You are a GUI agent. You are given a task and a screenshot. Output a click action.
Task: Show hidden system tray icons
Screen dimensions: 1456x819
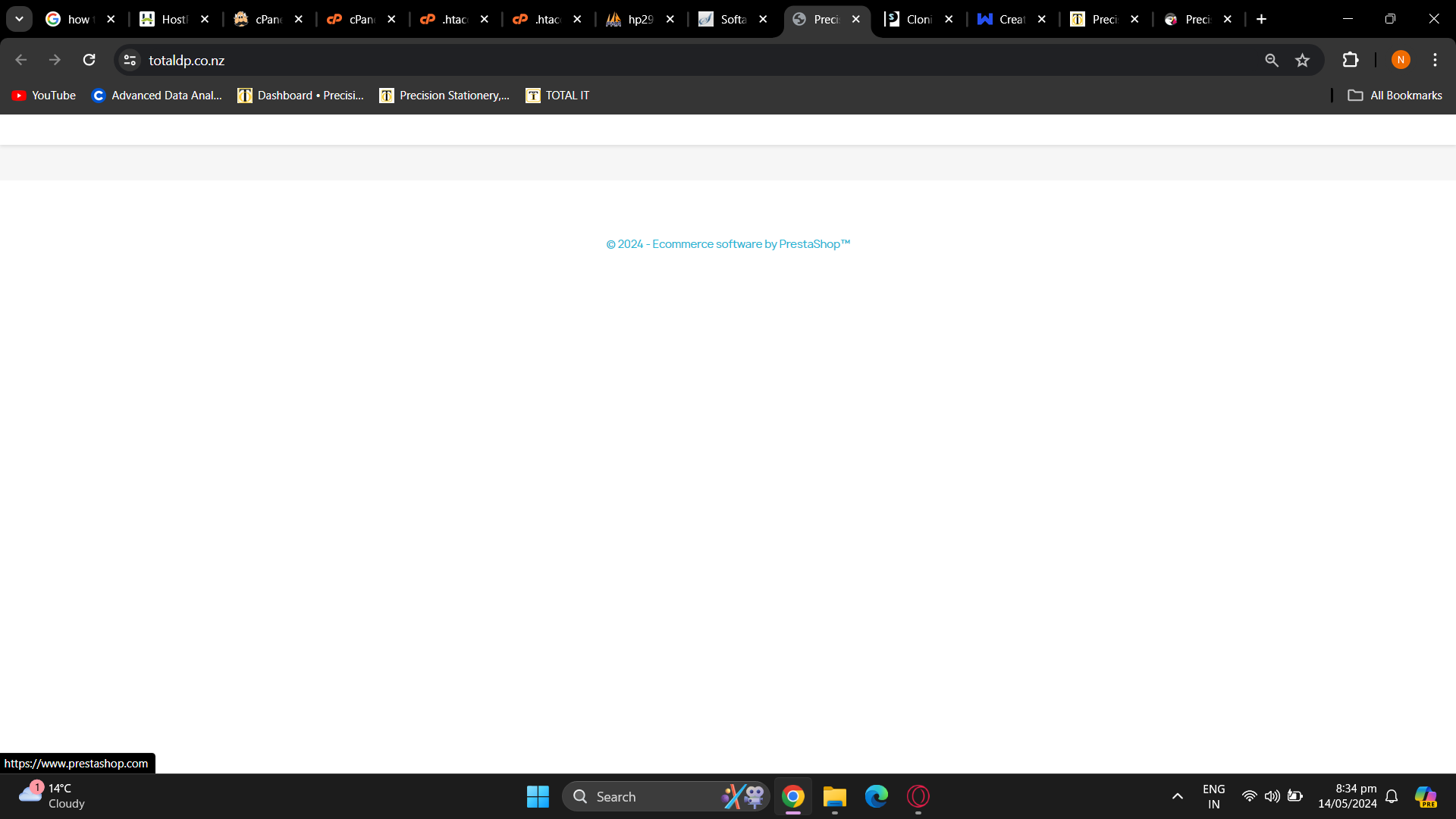1177,796
